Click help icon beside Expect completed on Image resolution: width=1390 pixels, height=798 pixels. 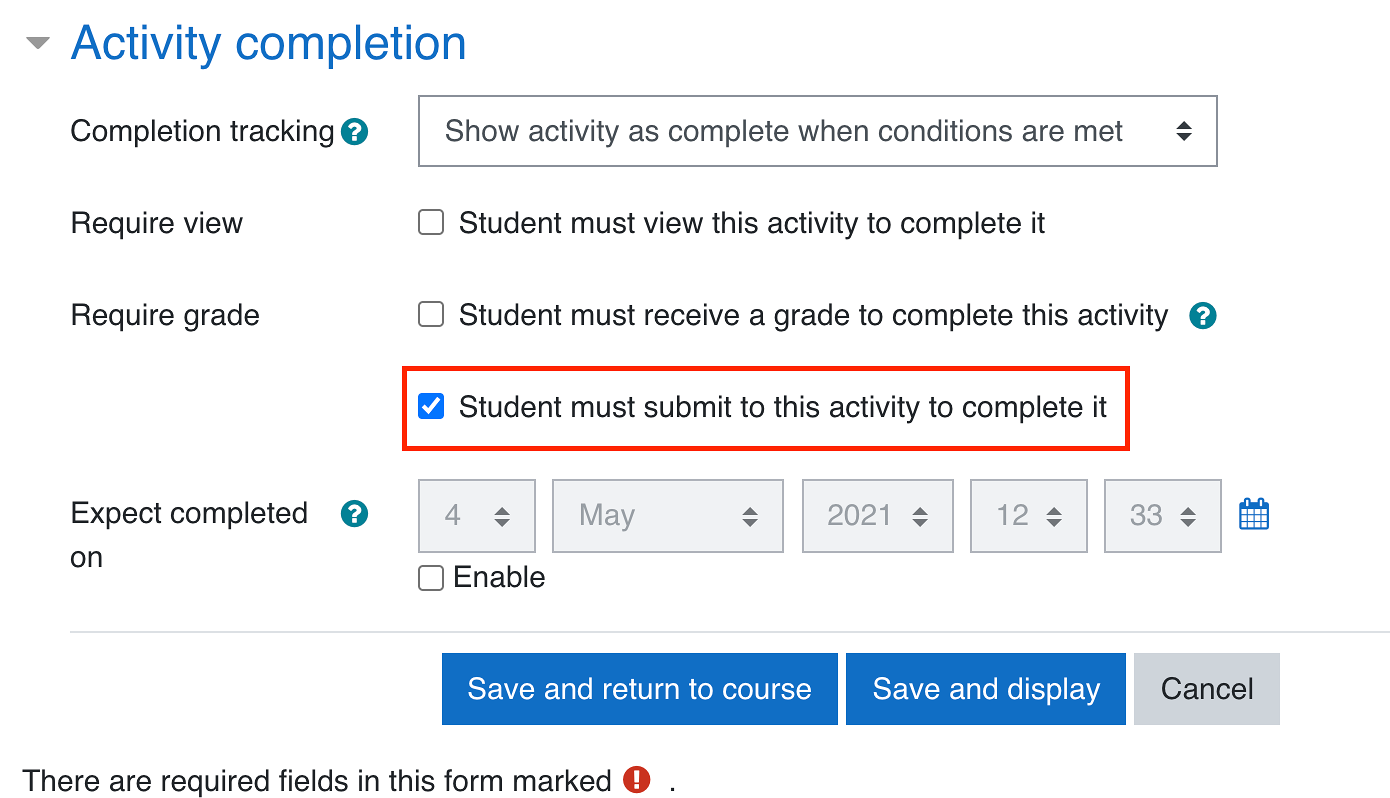[x=354, y=514]
